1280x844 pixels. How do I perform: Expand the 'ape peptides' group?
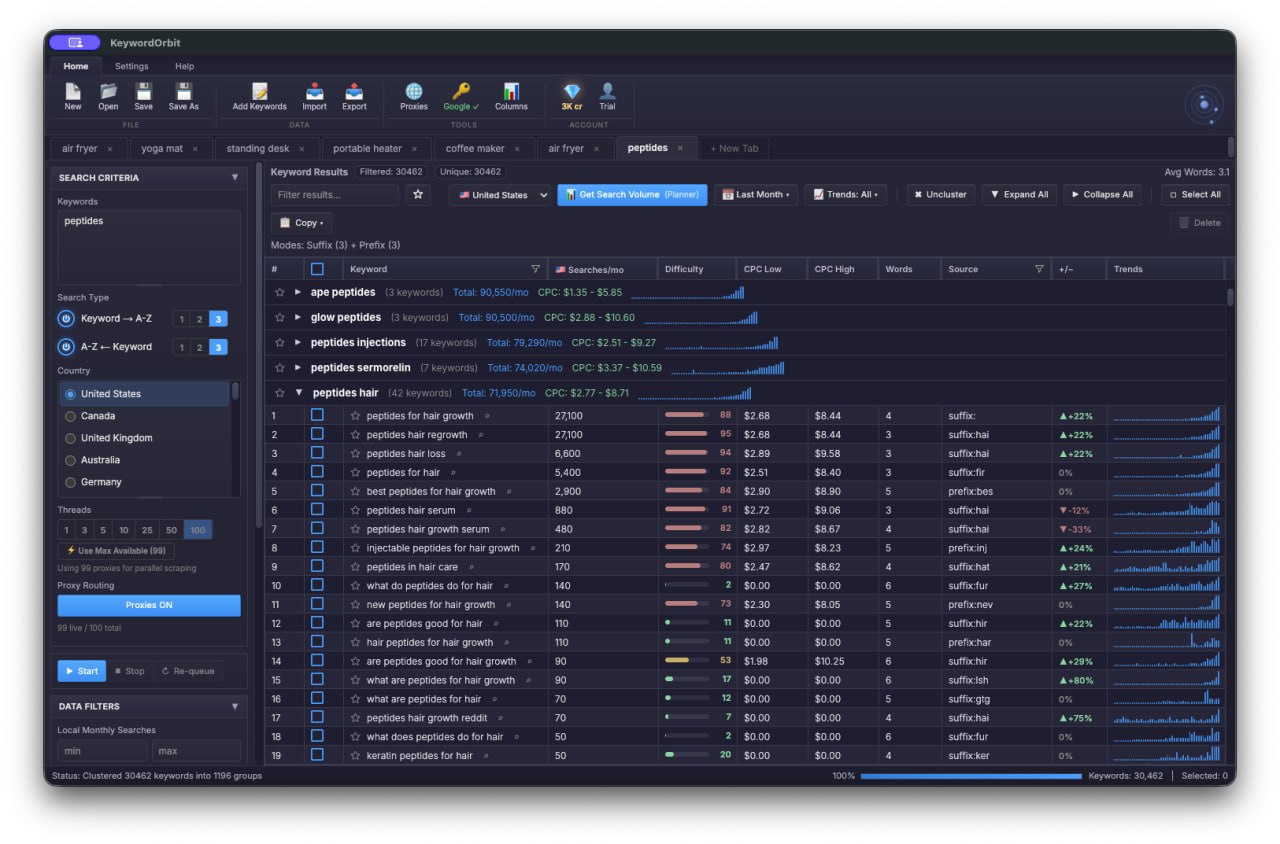298,292
